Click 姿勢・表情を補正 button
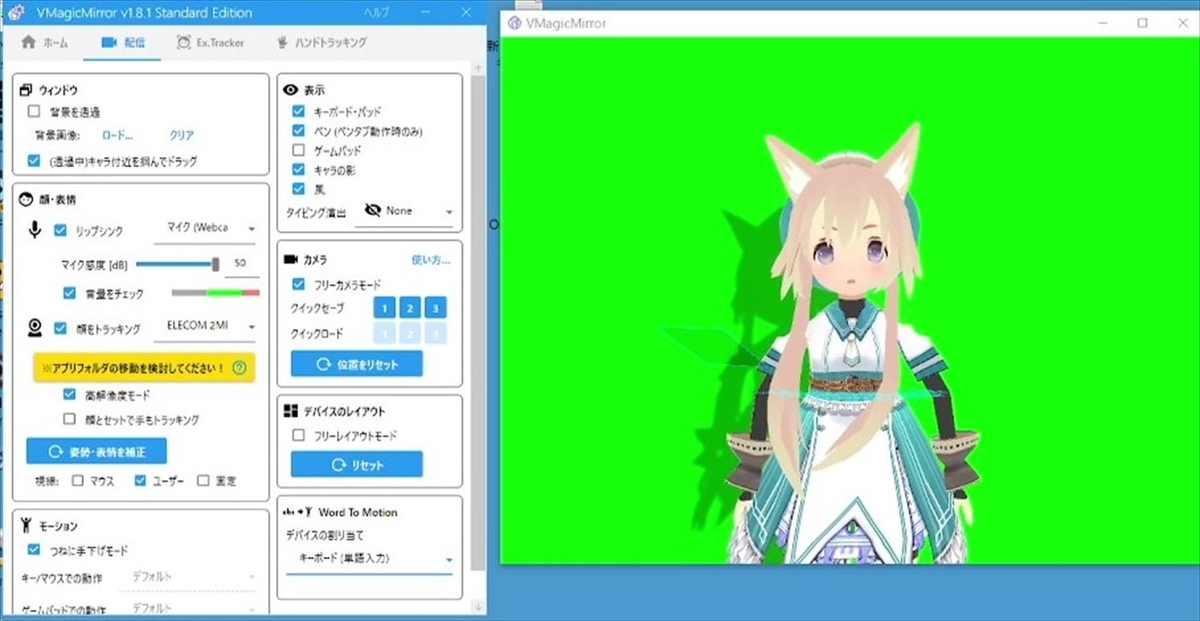Viewport: 1200px width, 621px height. (96, 450)
